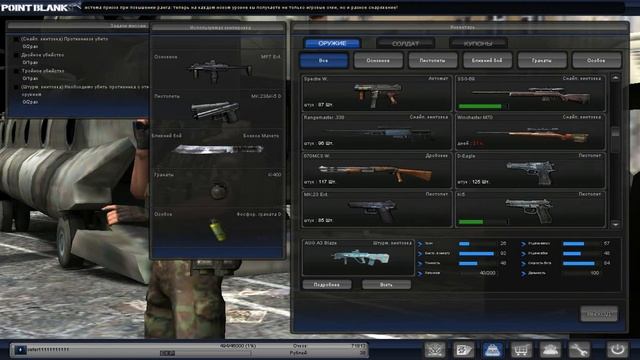Filter inventory by Основное weapons
Image resolution: width=640 pixels, height=360 pixels.
[378, 60]
